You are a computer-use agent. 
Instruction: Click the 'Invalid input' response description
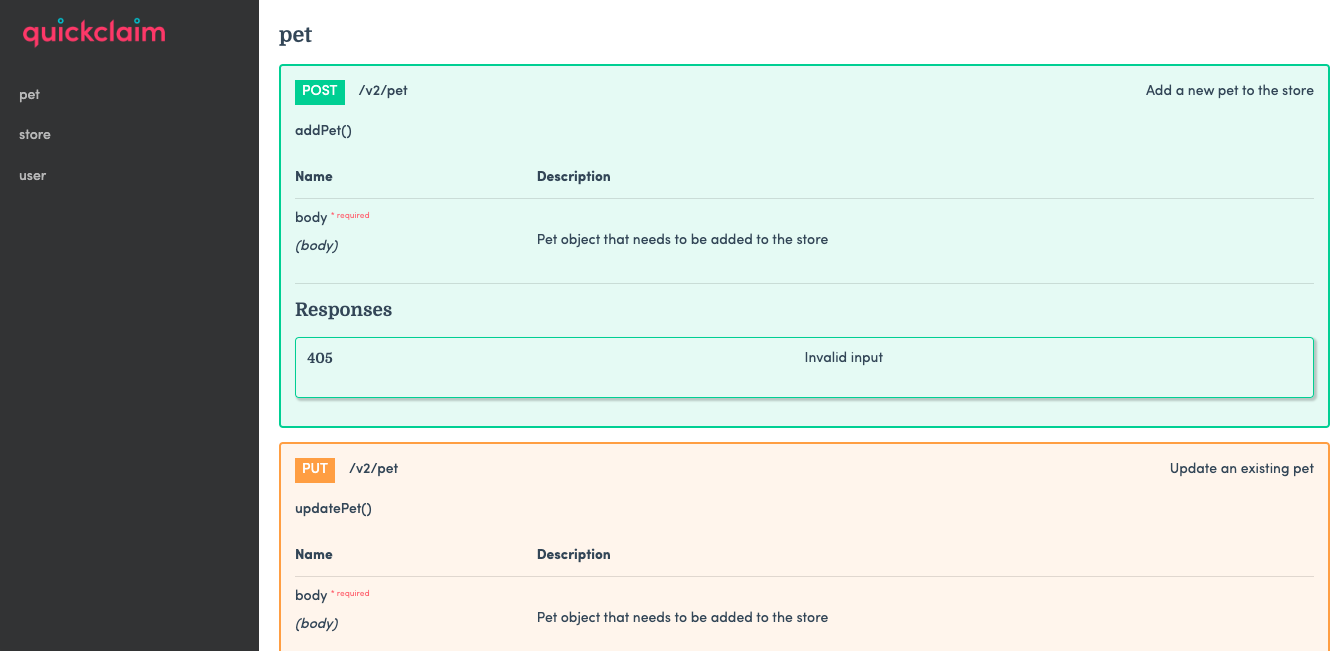[x=843, y=357]
